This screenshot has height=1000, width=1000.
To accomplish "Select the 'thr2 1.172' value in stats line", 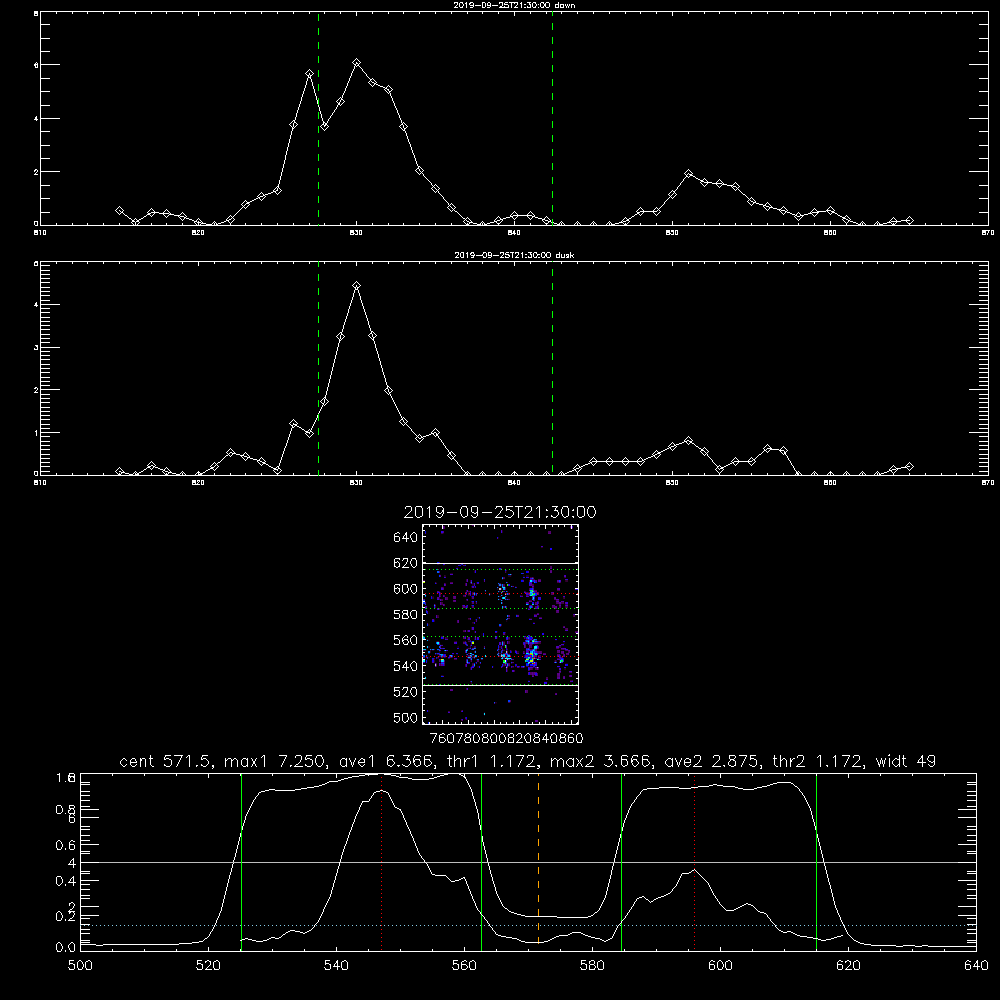I will tap(818, 761).
